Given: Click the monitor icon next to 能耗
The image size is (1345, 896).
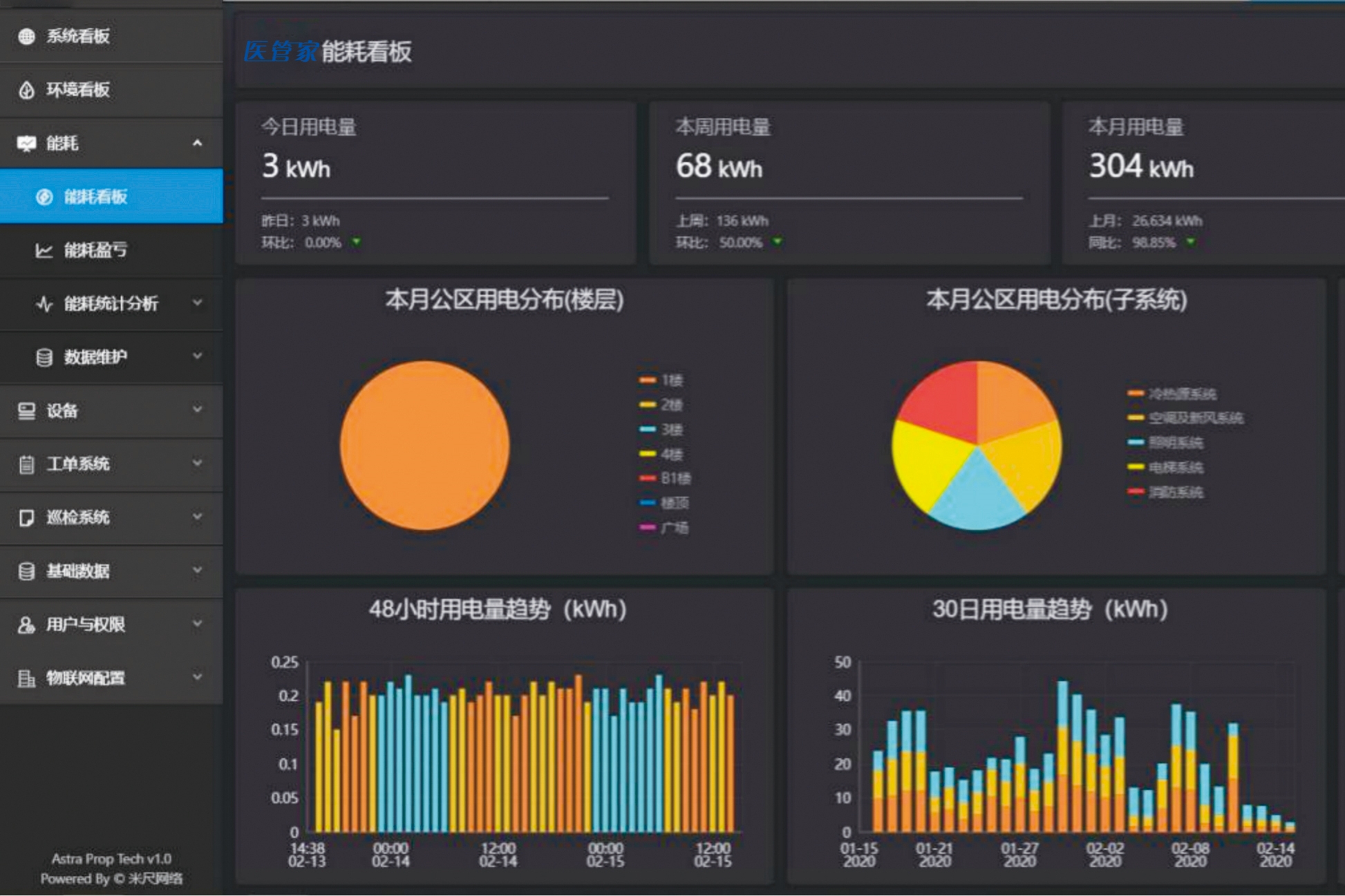Looking at the screenshot, I should (x=26, y=144).
